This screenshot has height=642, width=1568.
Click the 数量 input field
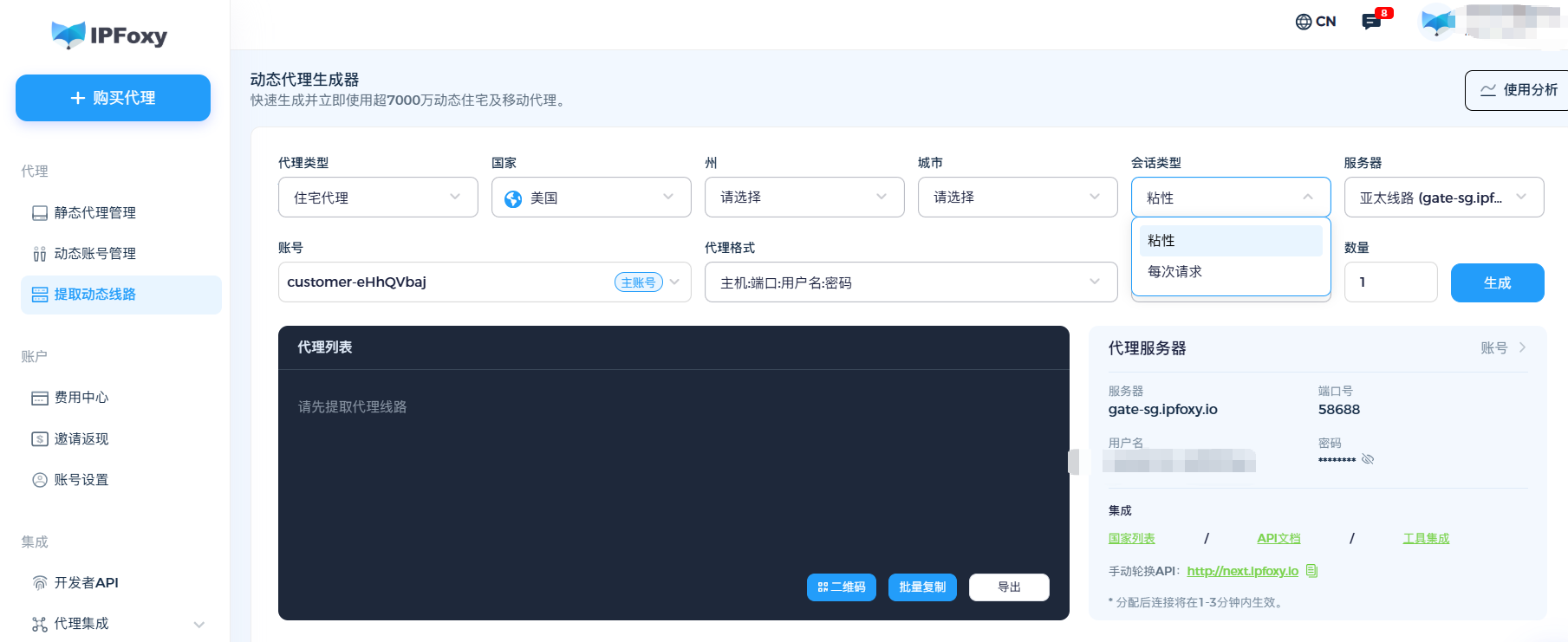pyautogui.click(x=1390, y=282)
